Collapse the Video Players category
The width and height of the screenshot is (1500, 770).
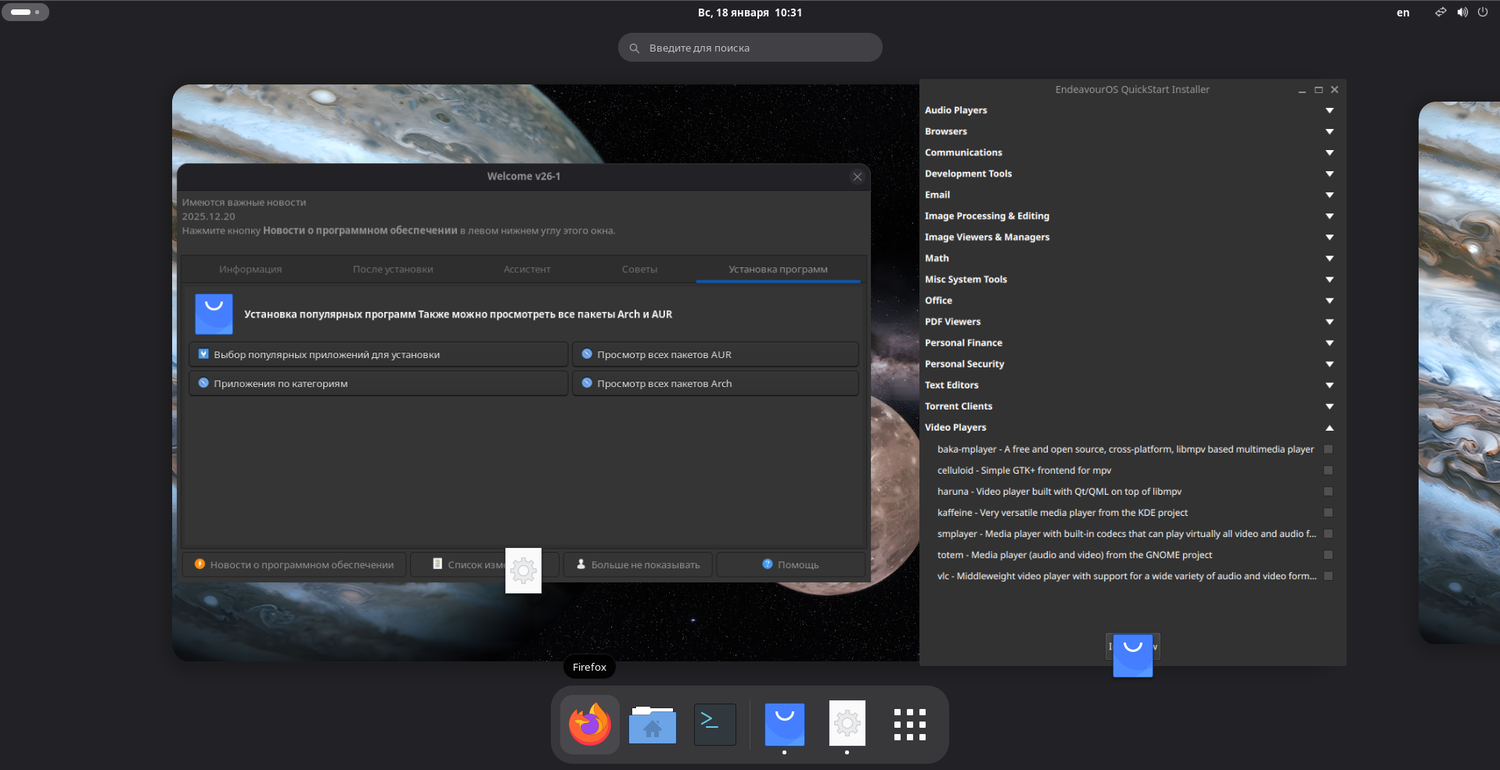[1329, 428]
